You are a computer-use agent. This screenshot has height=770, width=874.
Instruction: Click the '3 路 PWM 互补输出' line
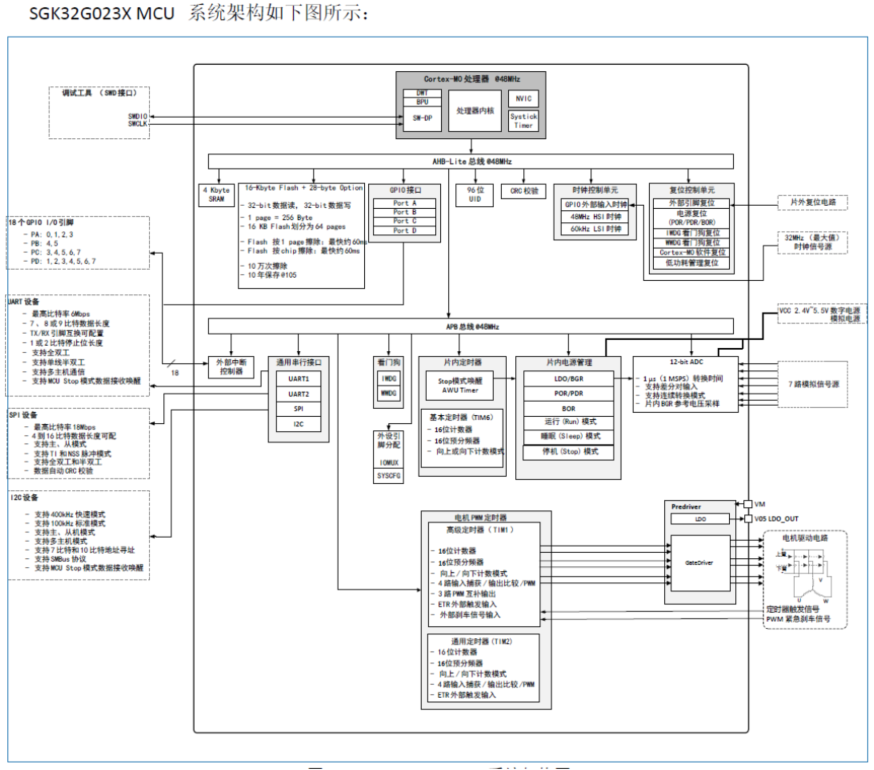coord(467,594)
